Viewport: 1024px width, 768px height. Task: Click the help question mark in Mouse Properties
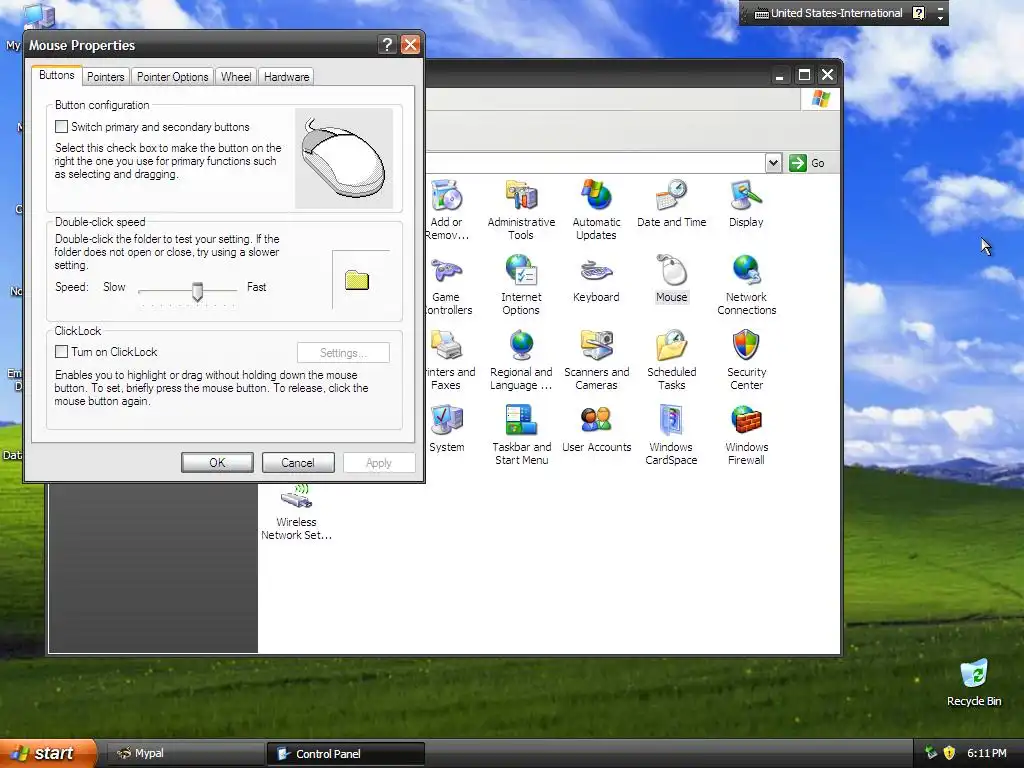(387, 44)
